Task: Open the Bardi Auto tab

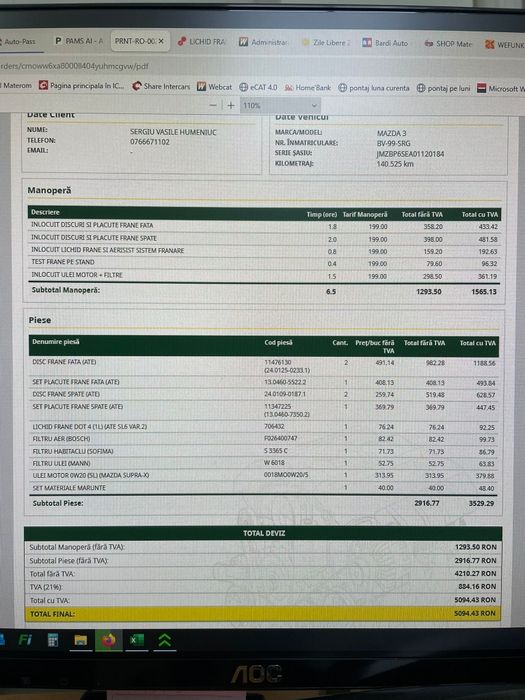Action: pyautogui.click(x=385, y=43)
